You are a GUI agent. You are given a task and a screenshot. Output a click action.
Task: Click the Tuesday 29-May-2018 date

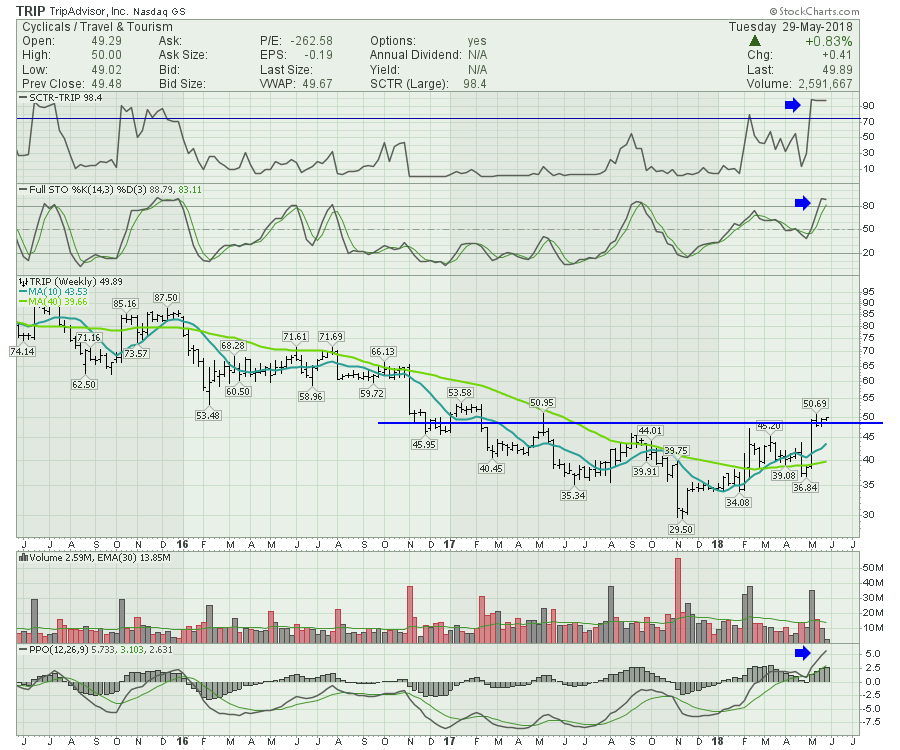[x=790, y=27]
